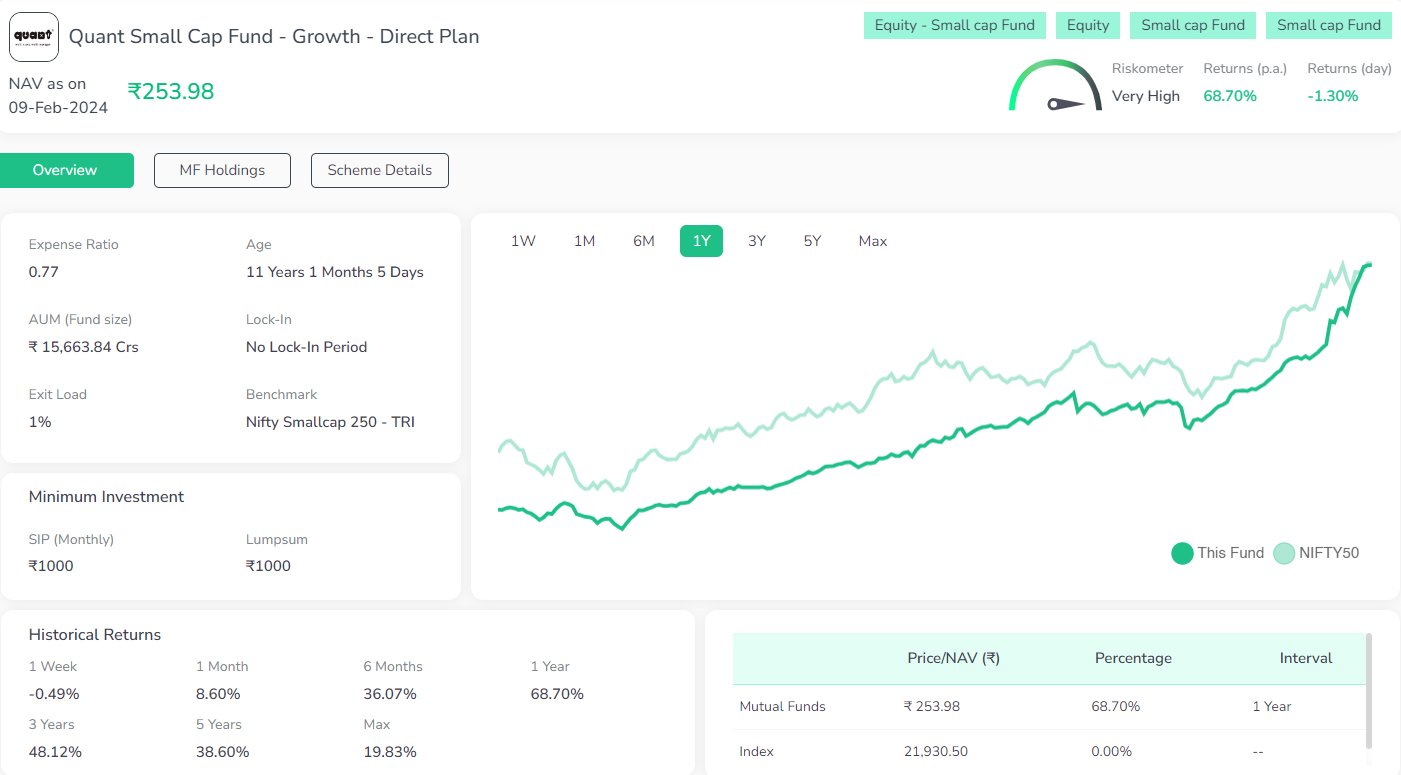Viewport: 1401px width, 775px height.
Task: Click AUM value ₹ 15,663.84 Crs
Action: (84, 347)
